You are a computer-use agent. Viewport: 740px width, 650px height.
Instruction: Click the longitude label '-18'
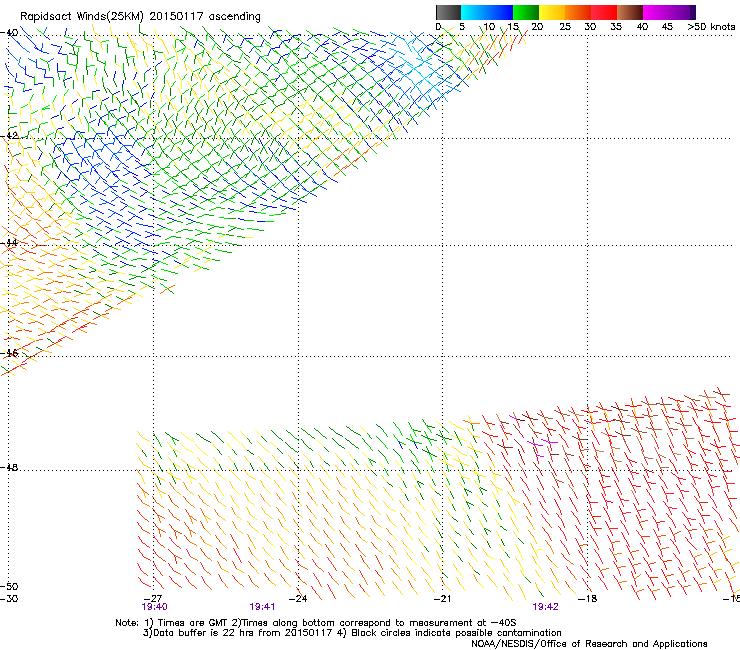[x=588, y=599]
